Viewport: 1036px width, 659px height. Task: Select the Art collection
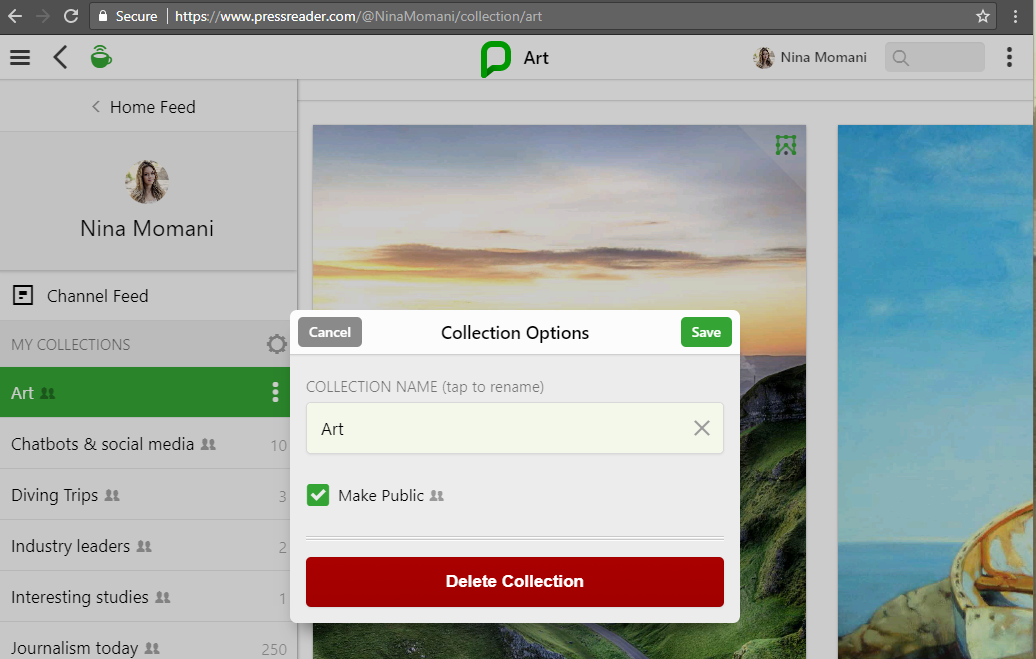coord(145,393)
